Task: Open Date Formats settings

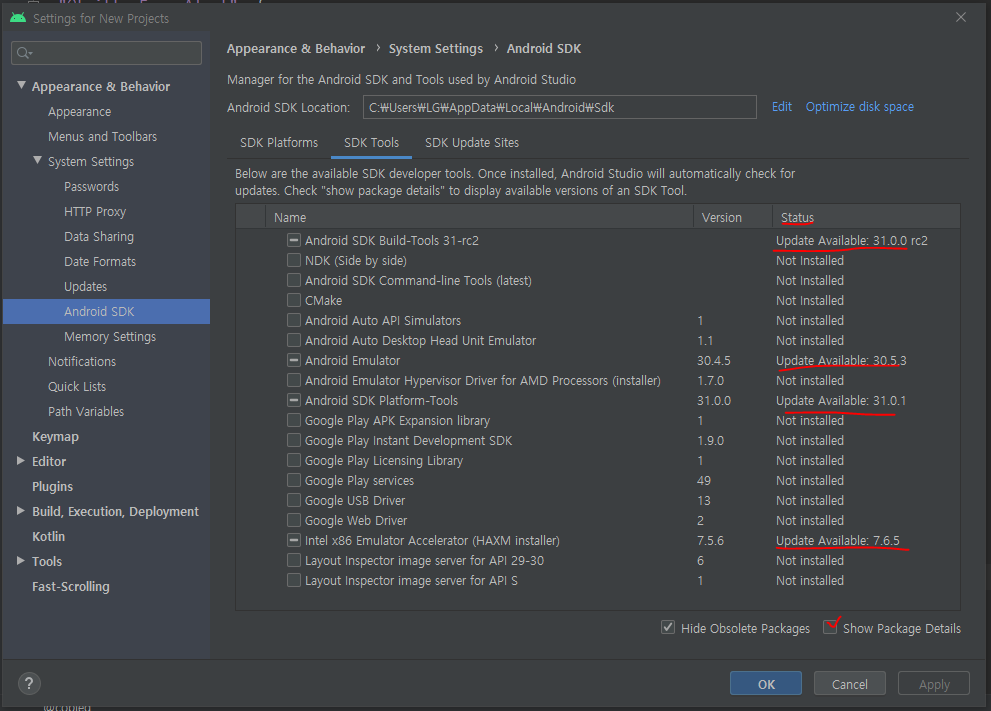Action: pyautogui.click(x=100, y=262)
